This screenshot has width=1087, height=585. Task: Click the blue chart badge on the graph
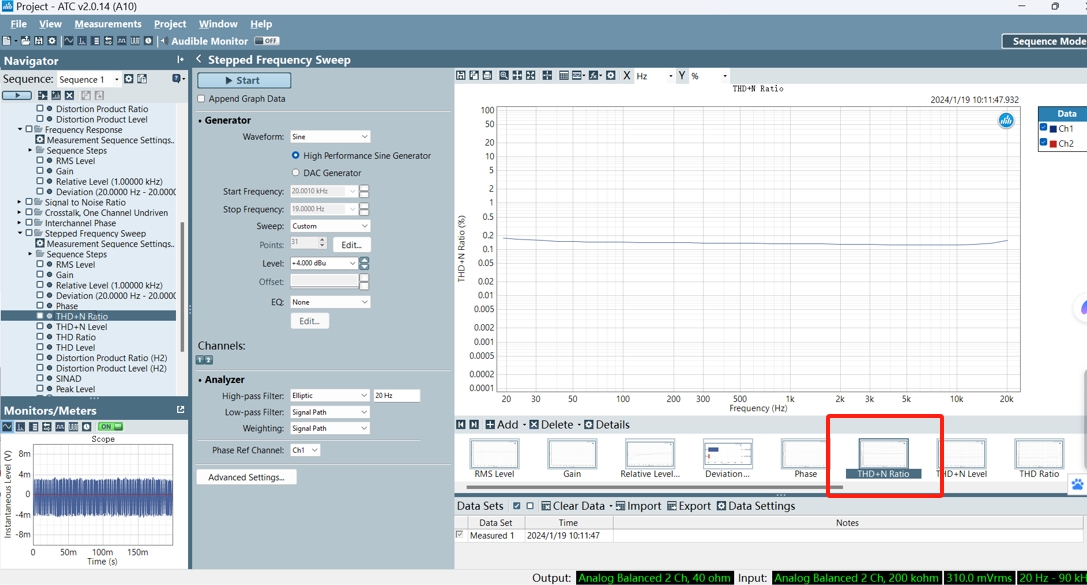pos(1006,121)
